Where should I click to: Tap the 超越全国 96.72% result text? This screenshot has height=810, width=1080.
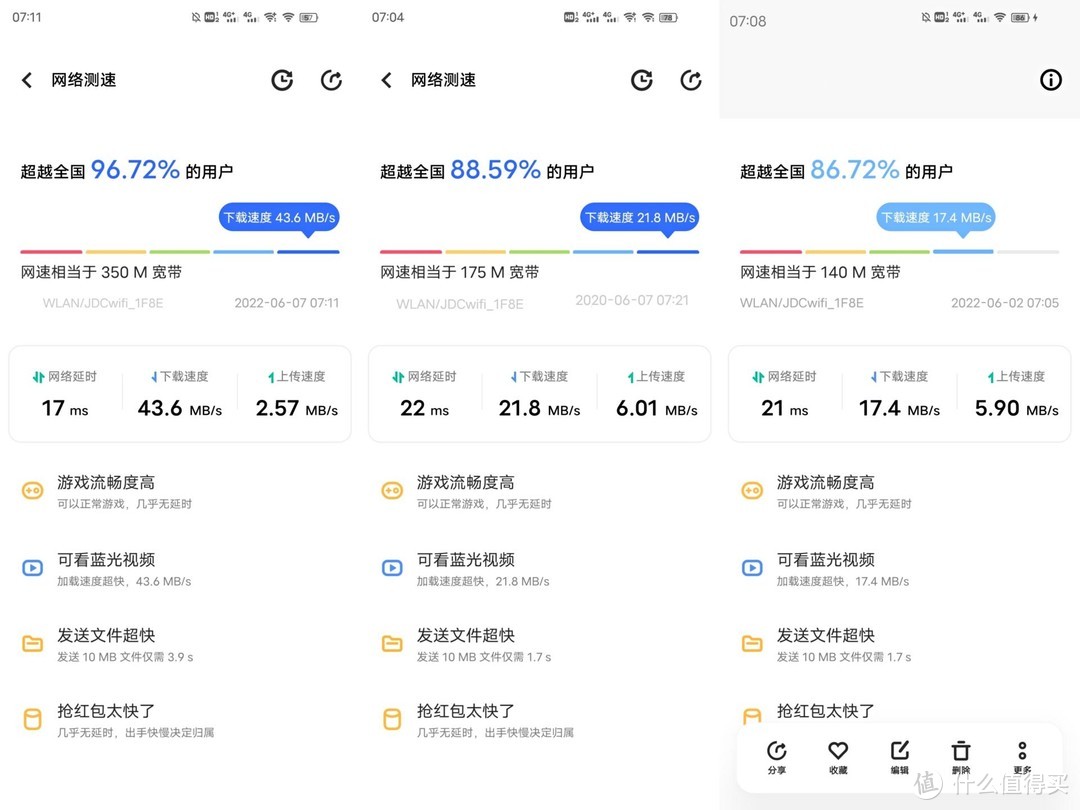[127, 170]
